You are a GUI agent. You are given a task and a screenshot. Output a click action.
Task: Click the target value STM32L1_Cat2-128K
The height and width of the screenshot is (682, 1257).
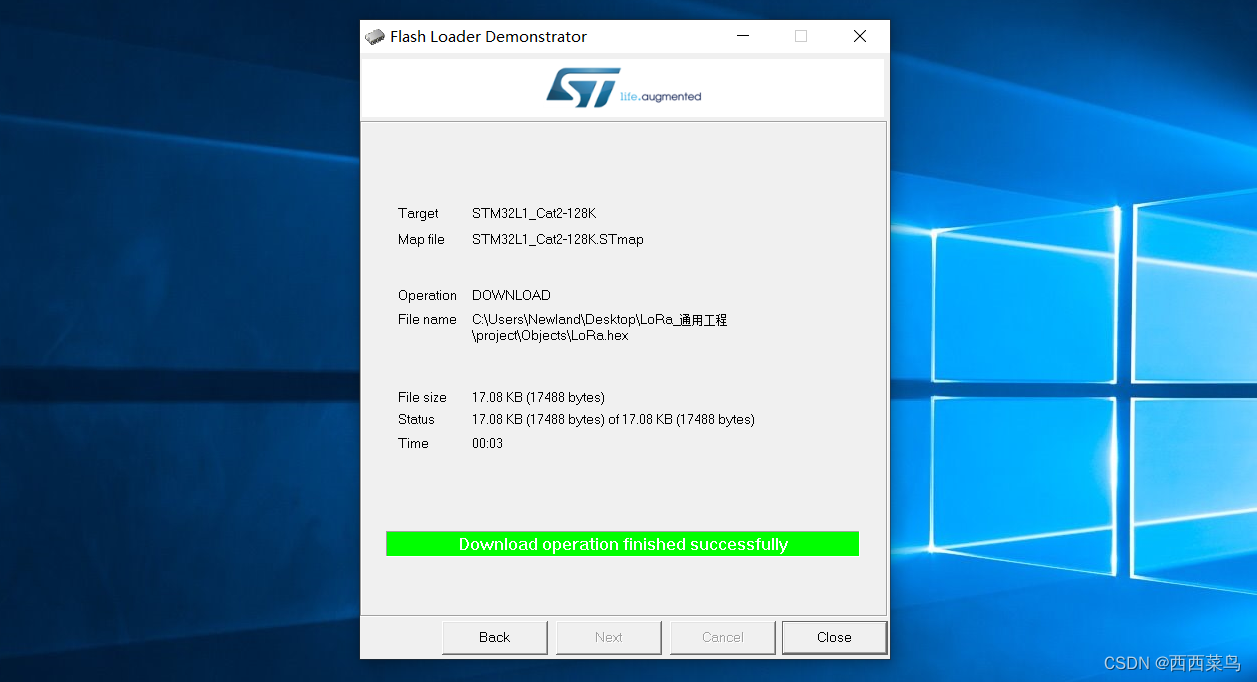coord(534,213)
